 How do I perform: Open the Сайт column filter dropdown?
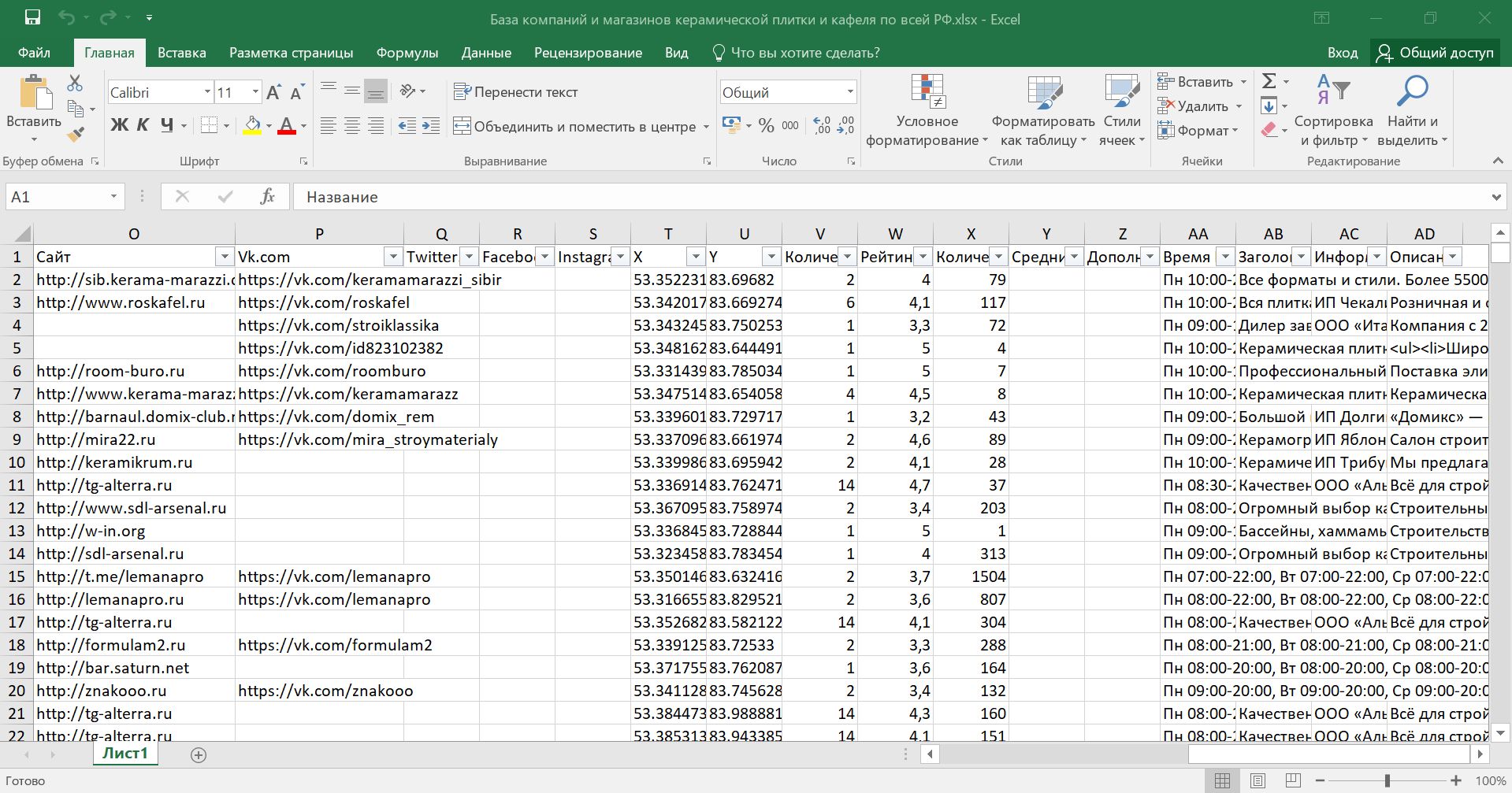coord(225,257)
